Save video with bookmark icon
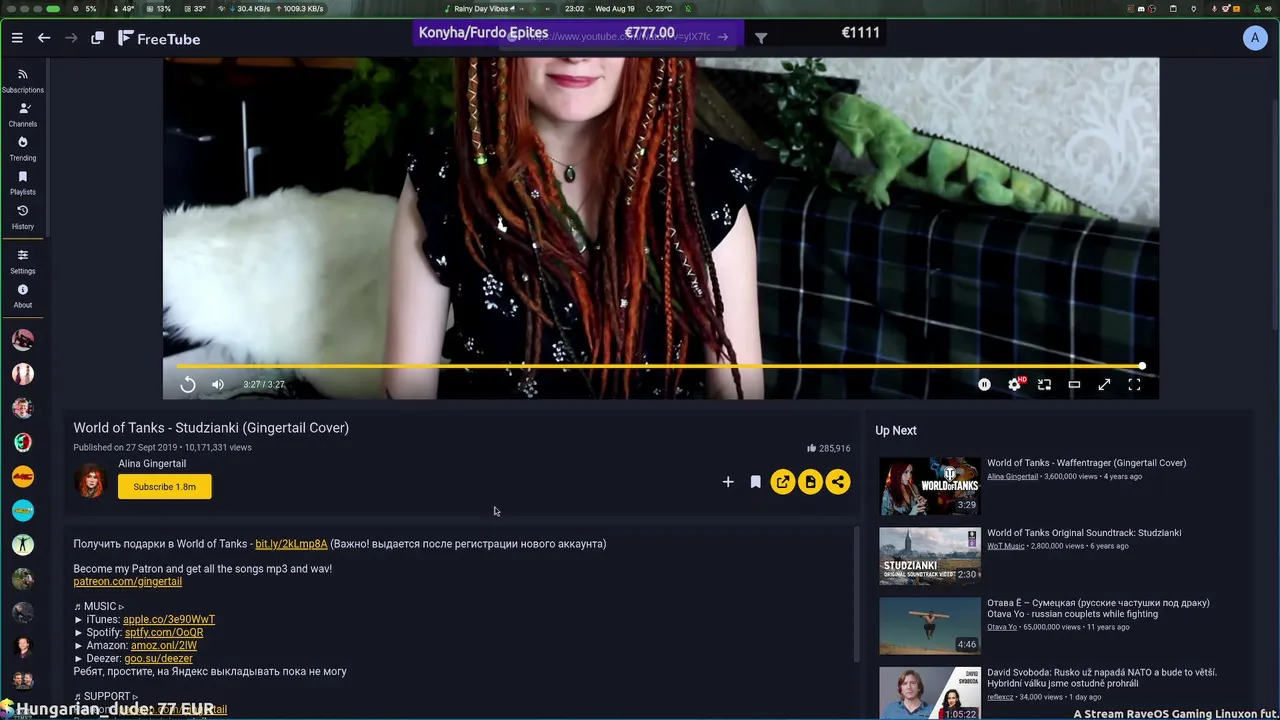The width and height of the screenshot is (1280, 720). (755, 482)
